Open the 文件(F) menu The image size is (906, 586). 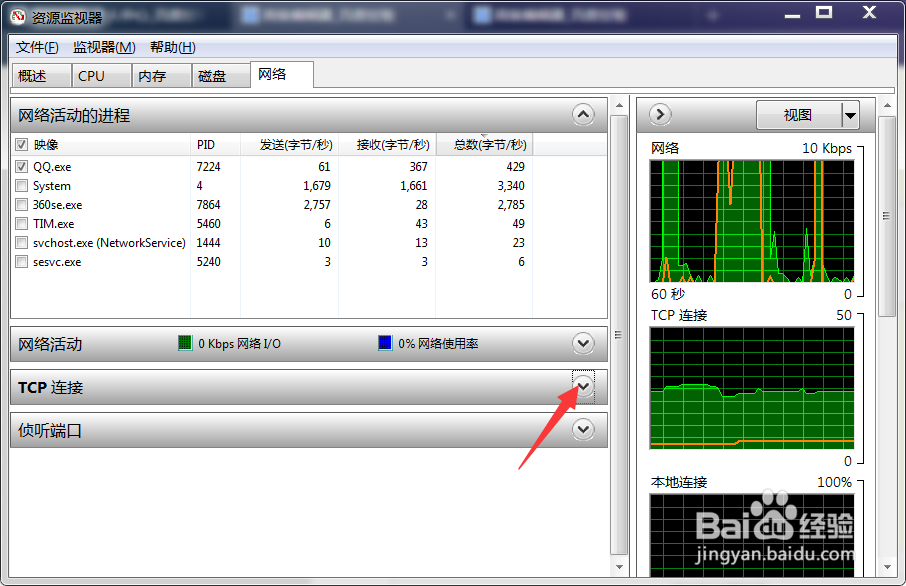[x=37, y=47]
